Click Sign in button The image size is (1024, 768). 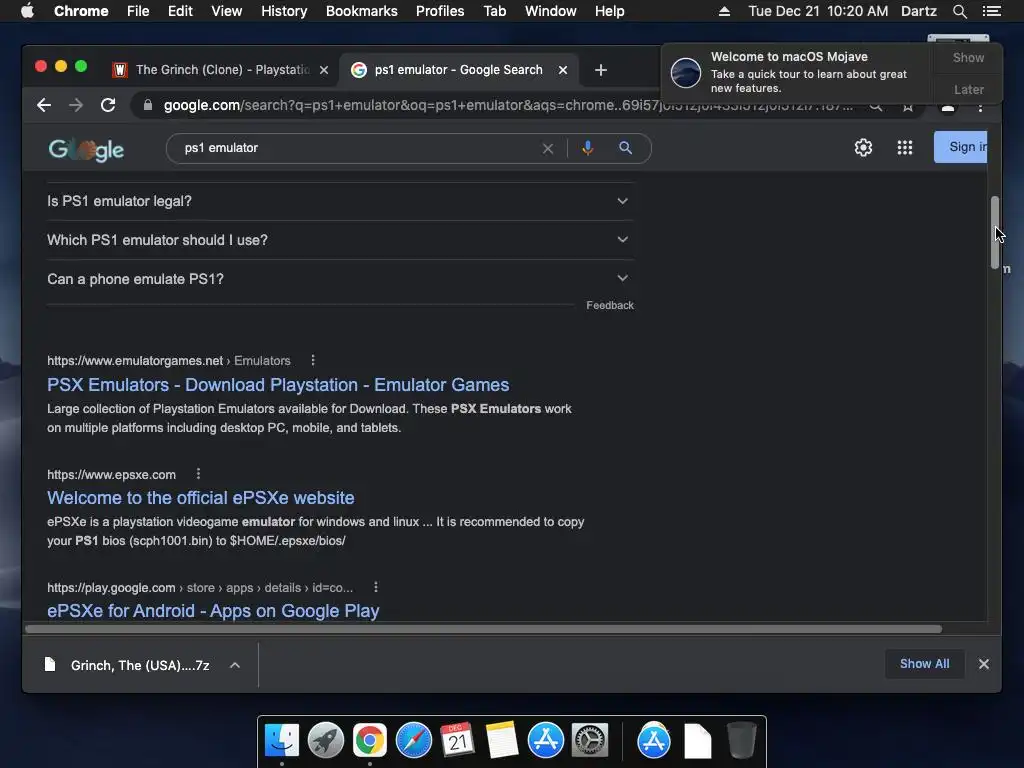(961, 147)
